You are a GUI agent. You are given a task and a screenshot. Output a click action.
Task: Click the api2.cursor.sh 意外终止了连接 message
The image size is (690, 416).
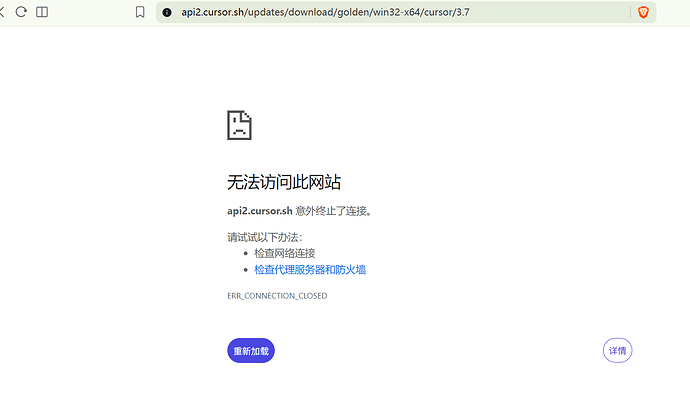tap(300, 211)
